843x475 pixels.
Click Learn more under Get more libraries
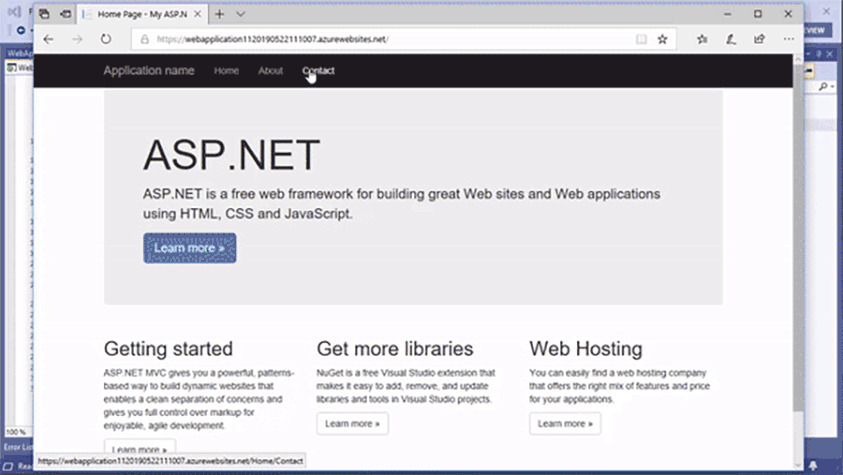click(352, 424)
